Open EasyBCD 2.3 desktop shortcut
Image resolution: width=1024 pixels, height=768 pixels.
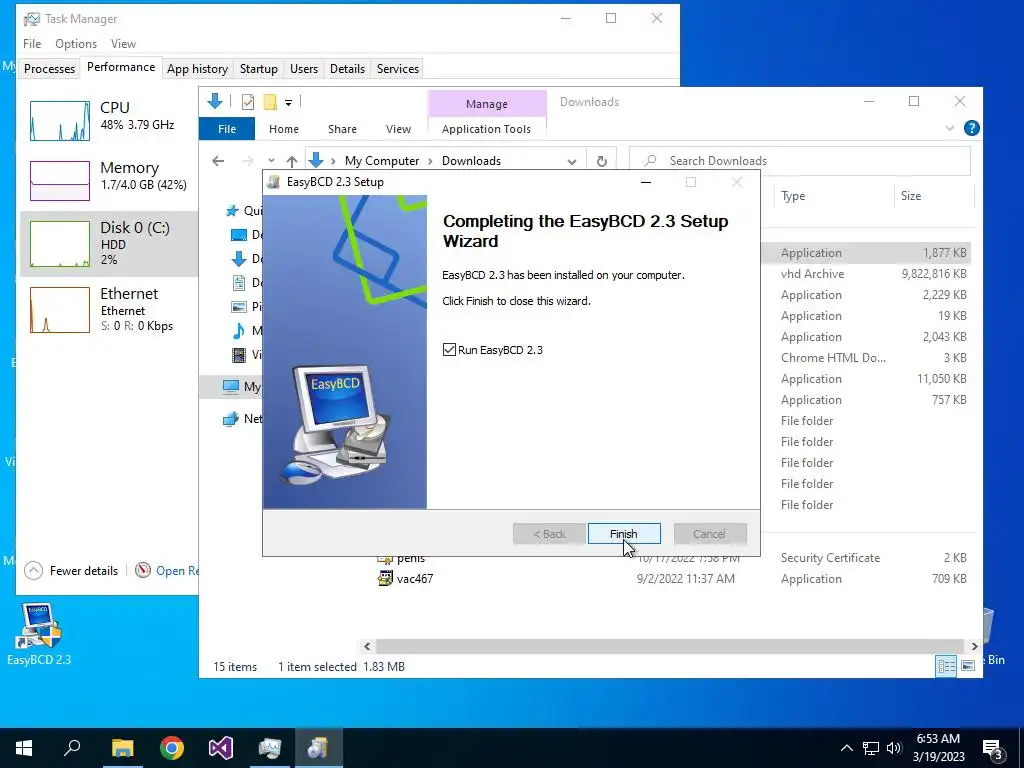[x=39, y=633]
